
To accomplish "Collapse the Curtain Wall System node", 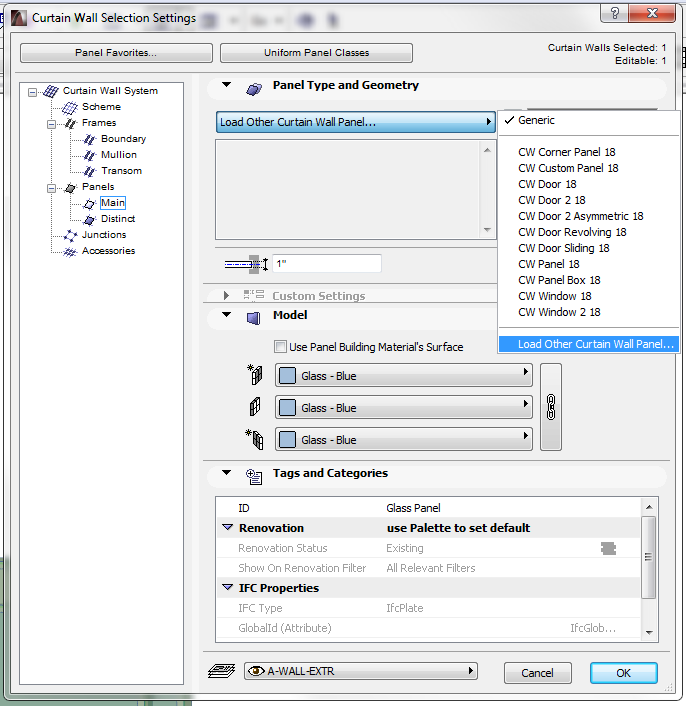I will [32, 92].
